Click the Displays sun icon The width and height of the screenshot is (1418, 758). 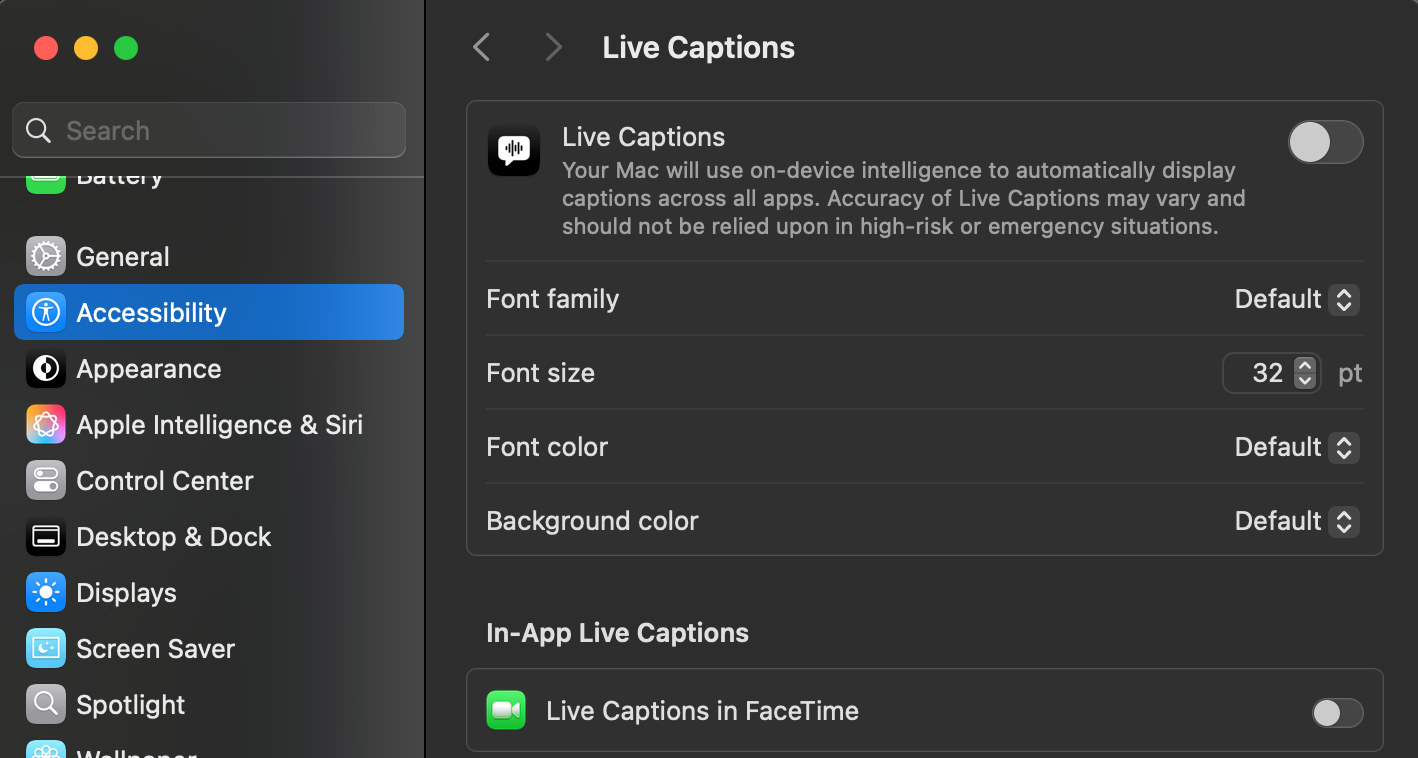(45, 593)
